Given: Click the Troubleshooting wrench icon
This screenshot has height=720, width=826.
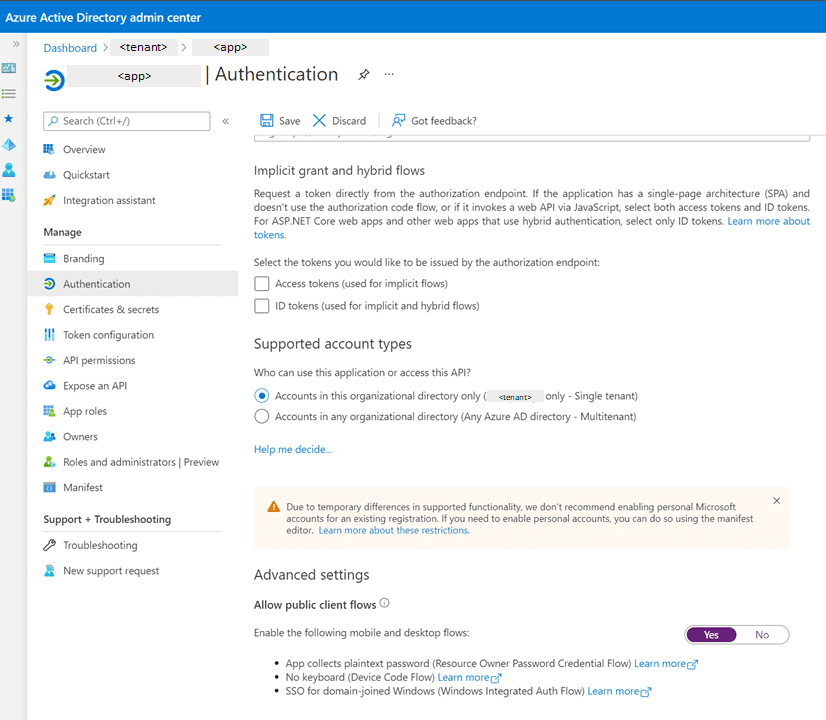Looking at the screenshot, I should [x=49, y=545].
